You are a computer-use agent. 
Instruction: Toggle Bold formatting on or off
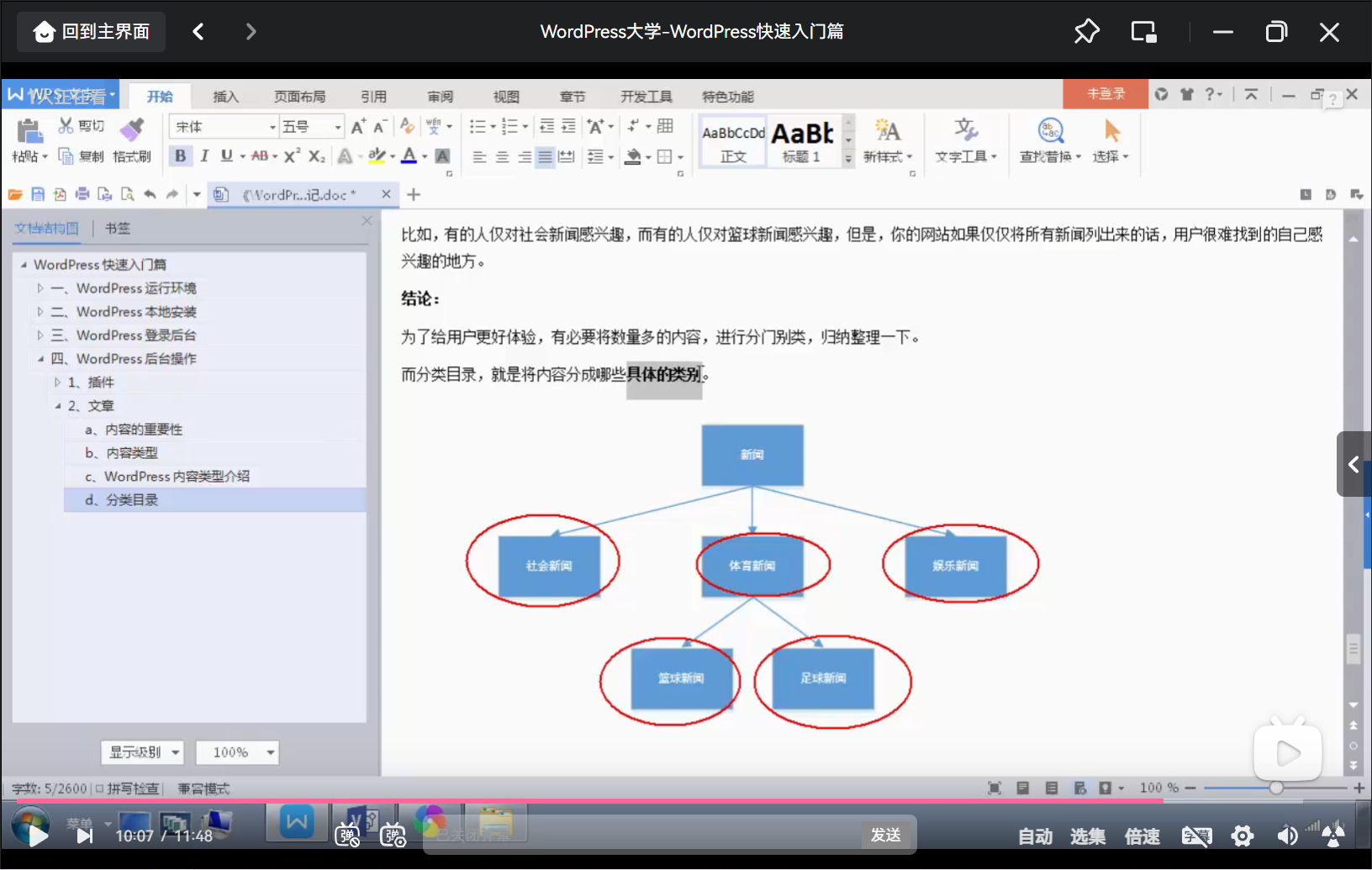(x=180, y=156)
